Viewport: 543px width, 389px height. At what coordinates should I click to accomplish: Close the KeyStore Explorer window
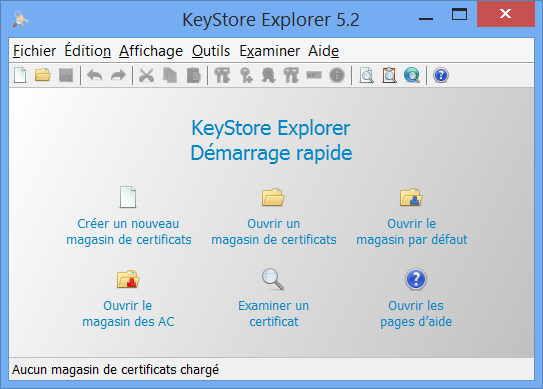click(x=506, y=14)
